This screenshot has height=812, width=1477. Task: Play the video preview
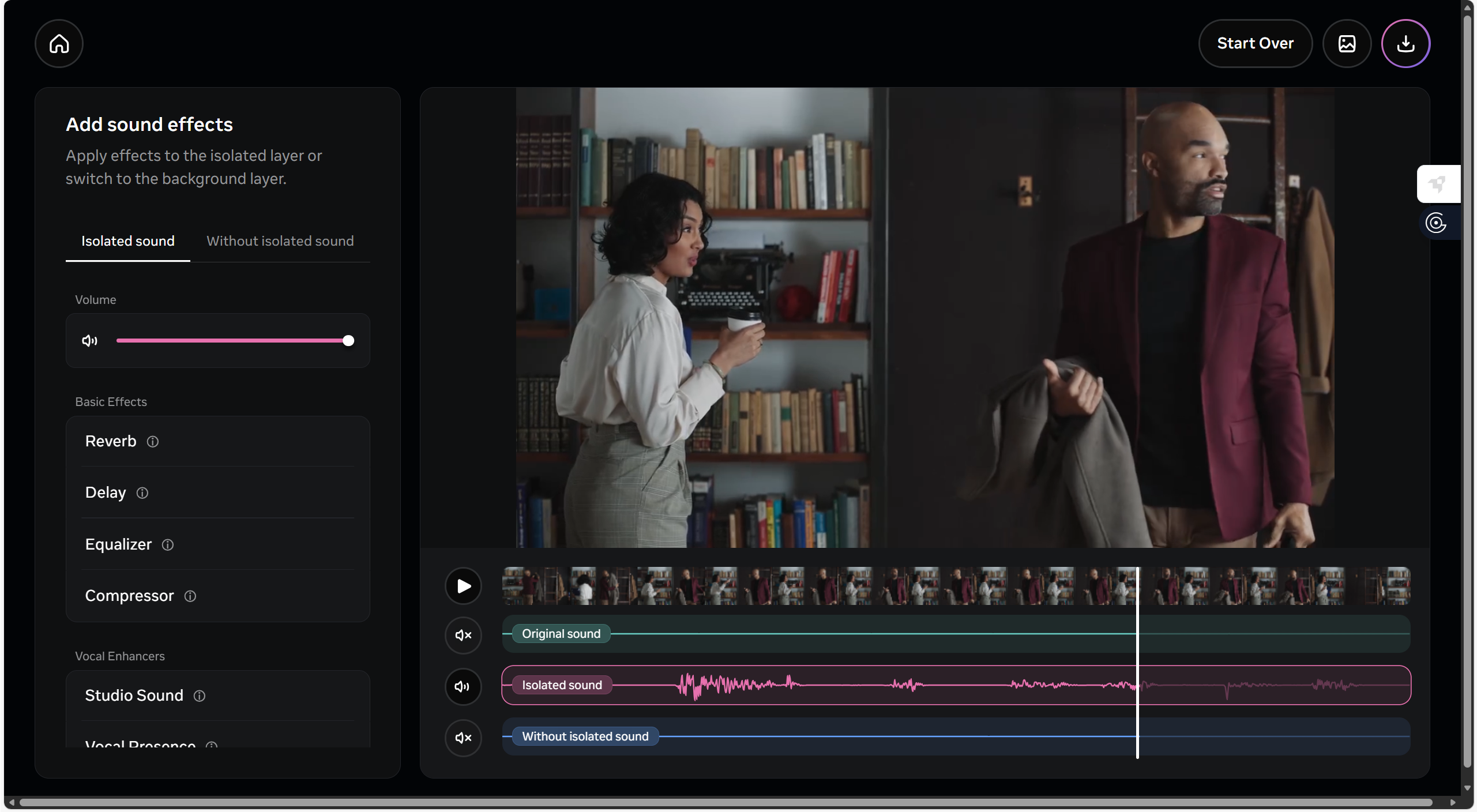coord(463,587)
